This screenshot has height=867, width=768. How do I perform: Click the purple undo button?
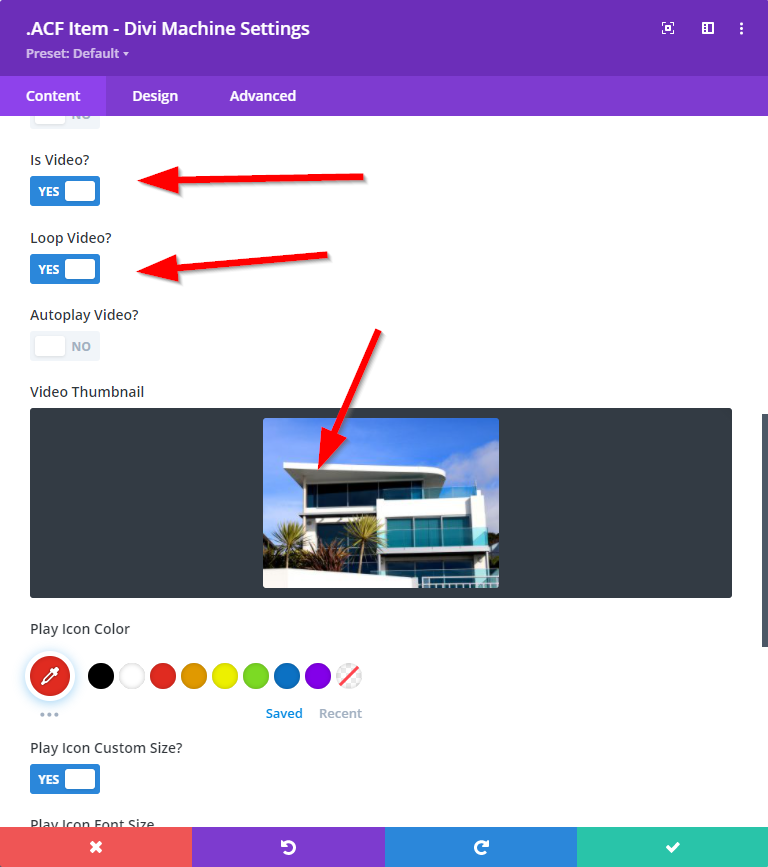point(288,847)
